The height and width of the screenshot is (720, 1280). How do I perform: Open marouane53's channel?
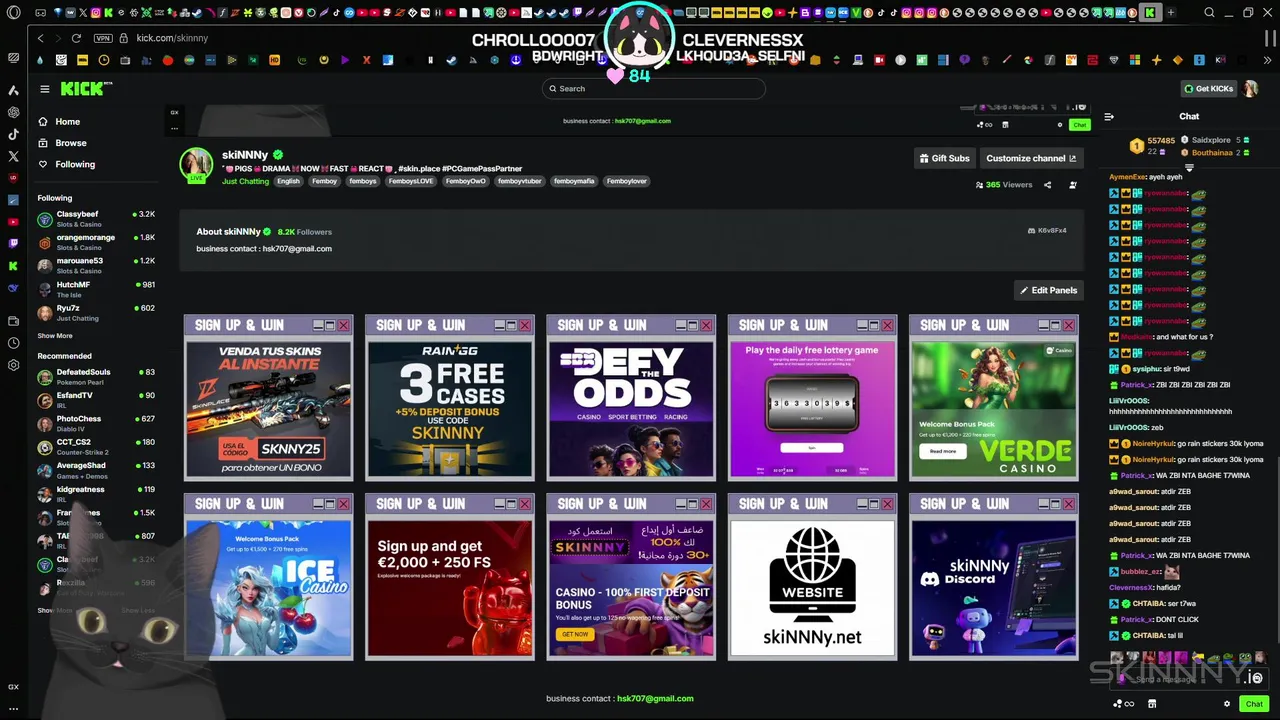(x=96, y=265)
